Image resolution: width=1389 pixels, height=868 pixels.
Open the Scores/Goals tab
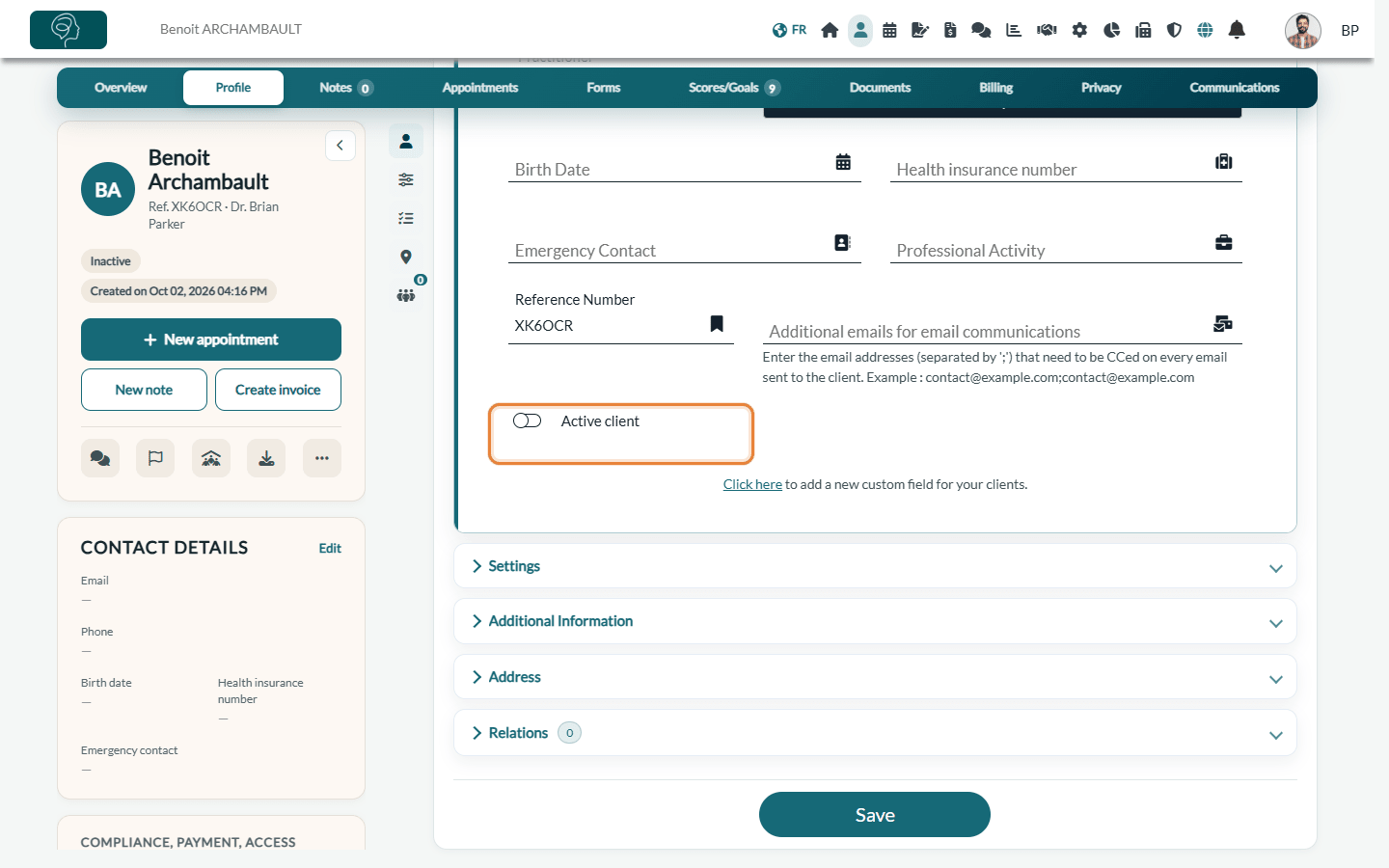[734, 88]
